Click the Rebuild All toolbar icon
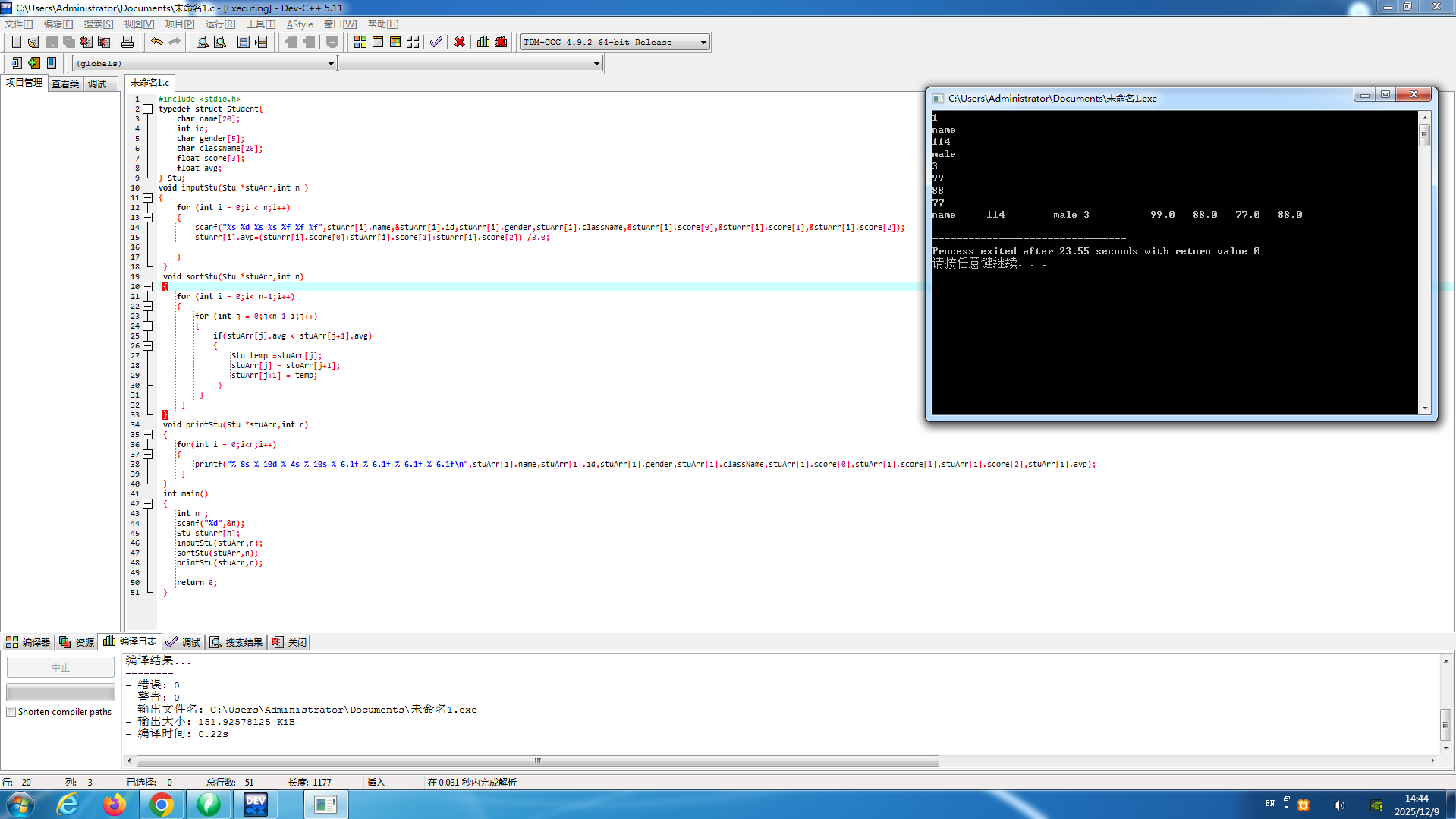Viewport: 1456px width, 819px height. (x=413, y=42)
